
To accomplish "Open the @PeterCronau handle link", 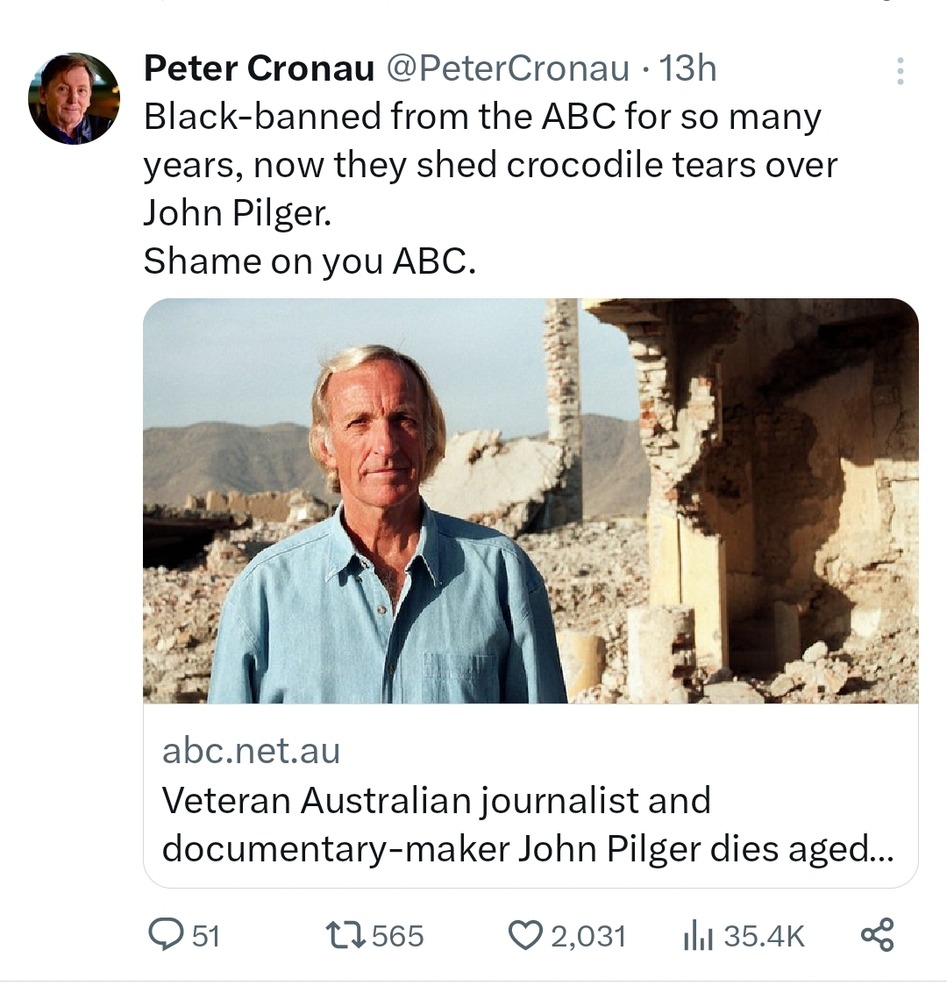I will [508, 68].
